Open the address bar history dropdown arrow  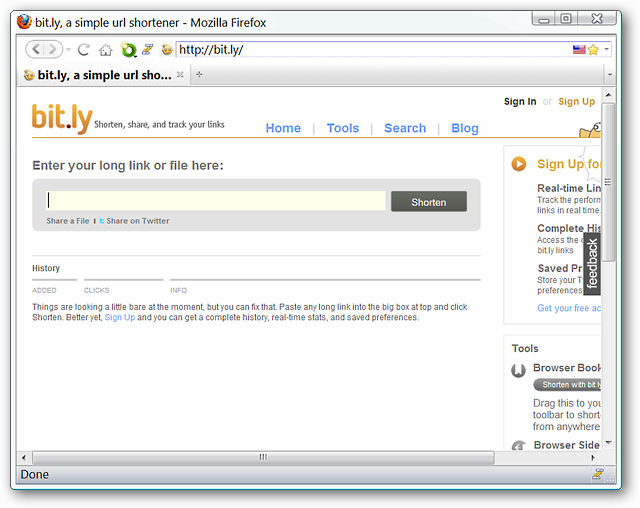pos(607,49)
